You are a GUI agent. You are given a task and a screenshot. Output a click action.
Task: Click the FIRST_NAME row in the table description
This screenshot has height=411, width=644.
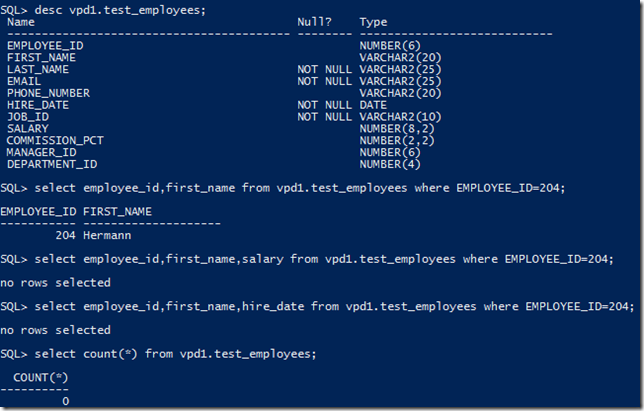coord(224,57)
